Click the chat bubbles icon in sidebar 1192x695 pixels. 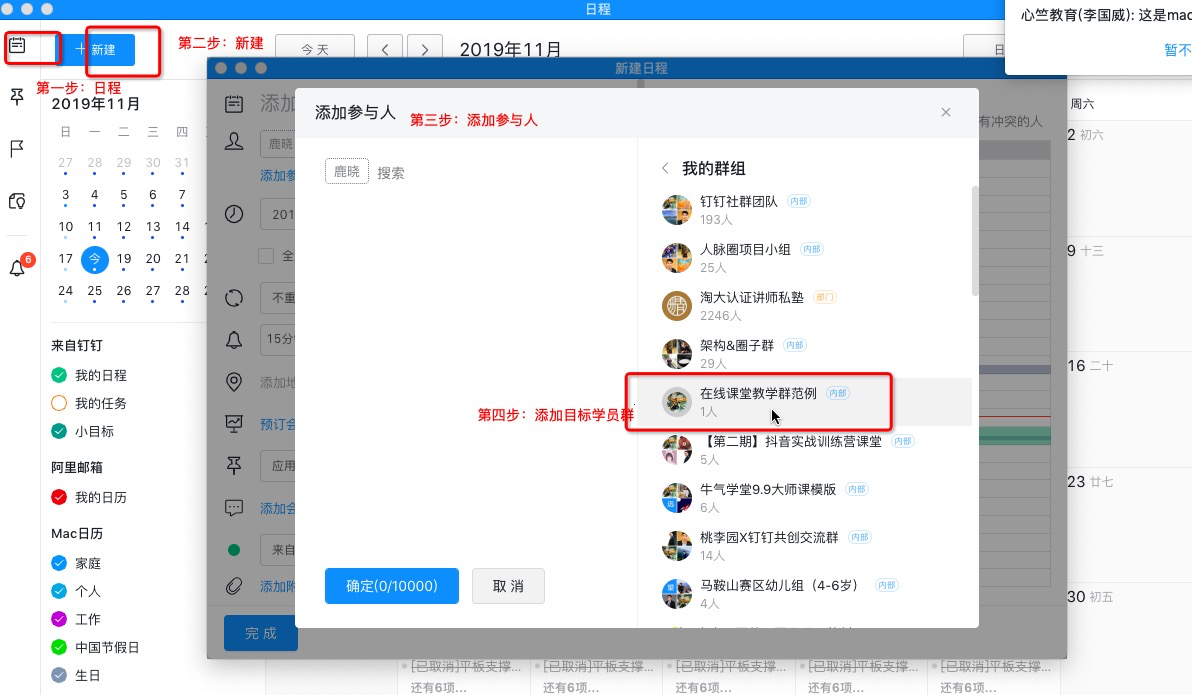click(x=17, y=202)
